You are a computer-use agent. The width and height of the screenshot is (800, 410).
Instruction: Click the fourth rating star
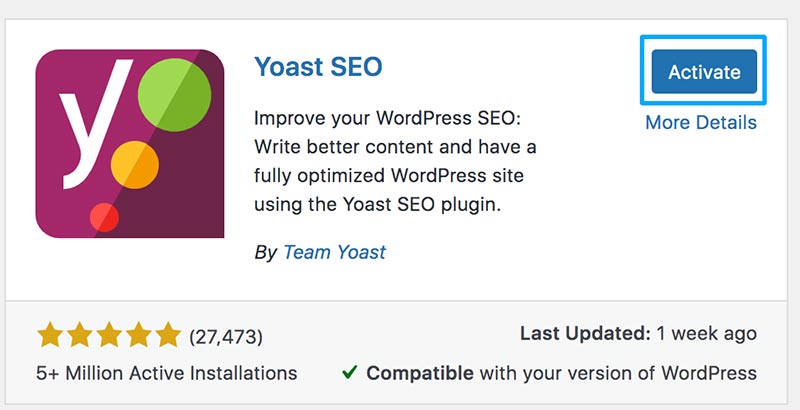coord(138,334)
